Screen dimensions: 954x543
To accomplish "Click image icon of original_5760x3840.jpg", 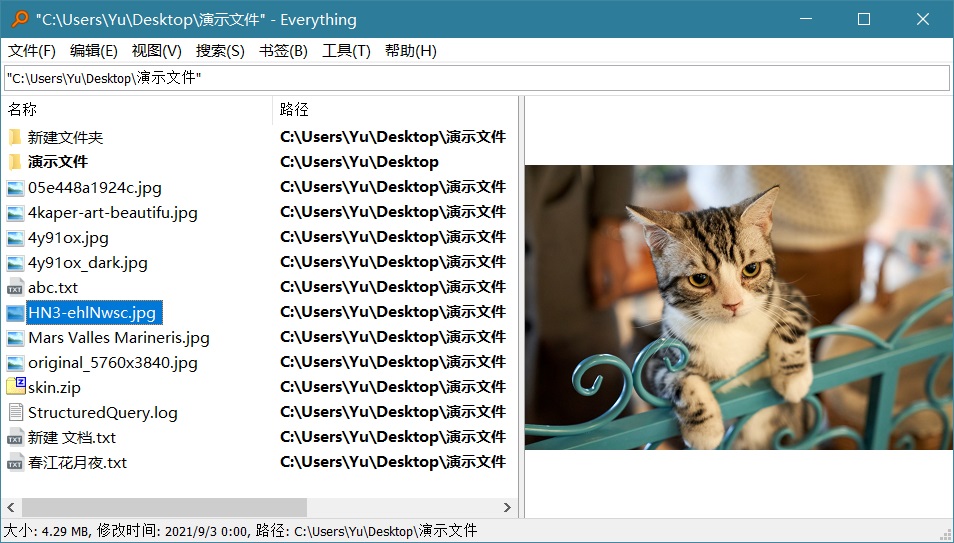I will (15, 363).
